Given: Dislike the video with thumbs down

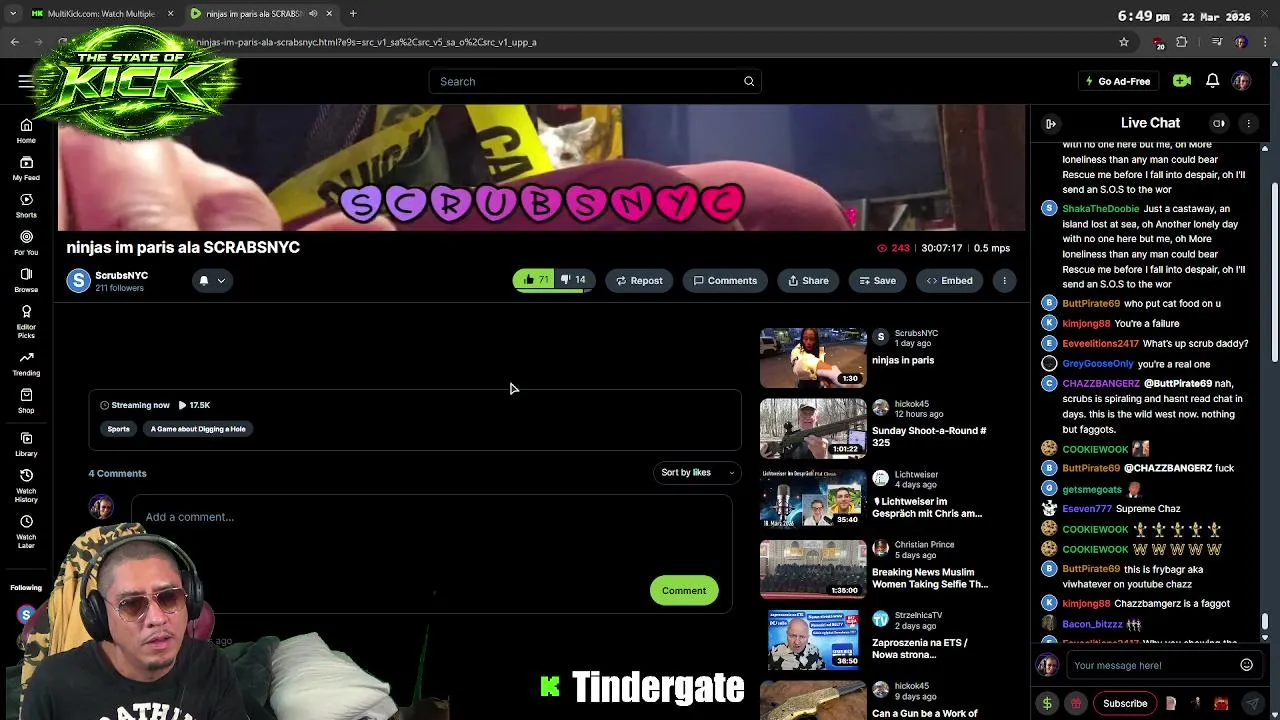Looking at the screenshot, I should (574, 280).
